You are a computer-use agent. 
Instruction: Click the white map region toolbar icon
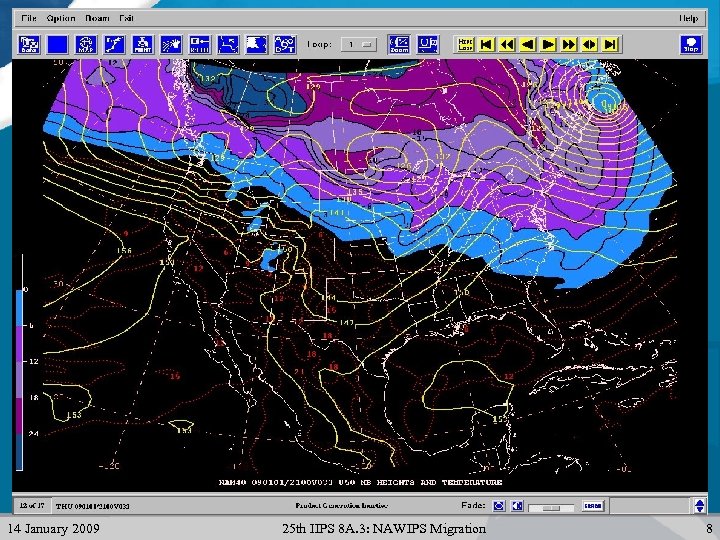pyautogui.click(x=257, y=45)
